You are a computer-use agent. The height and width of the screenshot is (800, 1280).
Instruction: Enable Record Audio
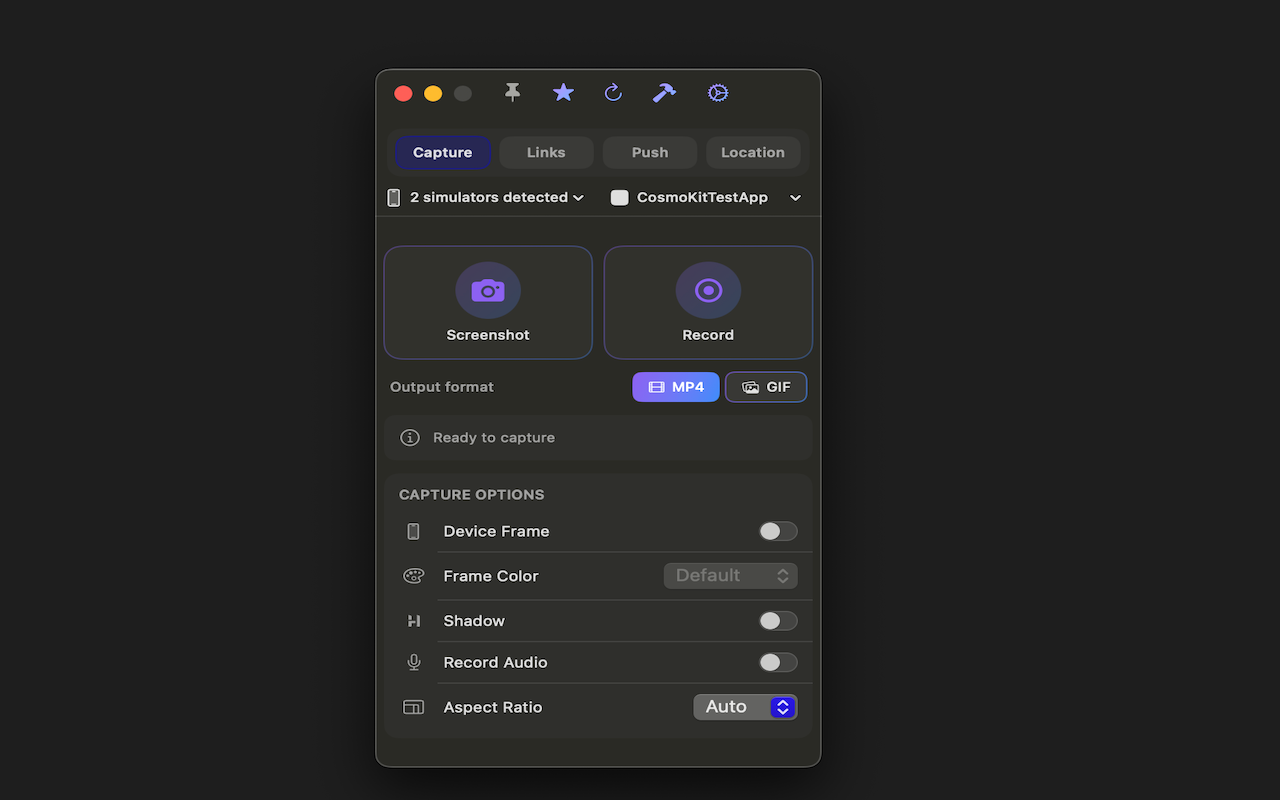click(778, 662)
